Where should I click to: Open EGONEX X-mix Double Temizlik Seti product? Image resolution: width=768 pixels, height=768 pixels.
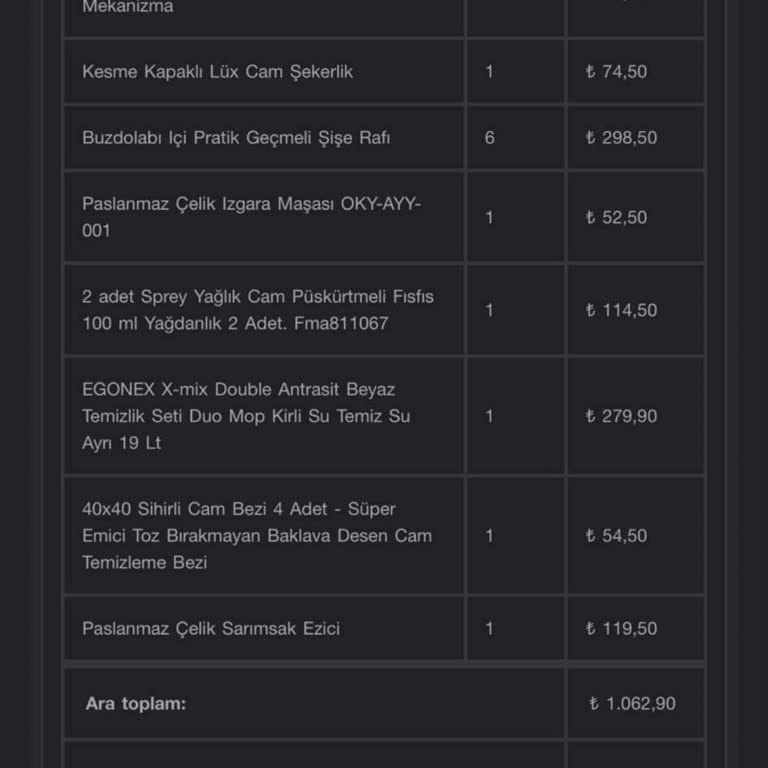pyautogui.click(x=246, y=416)
